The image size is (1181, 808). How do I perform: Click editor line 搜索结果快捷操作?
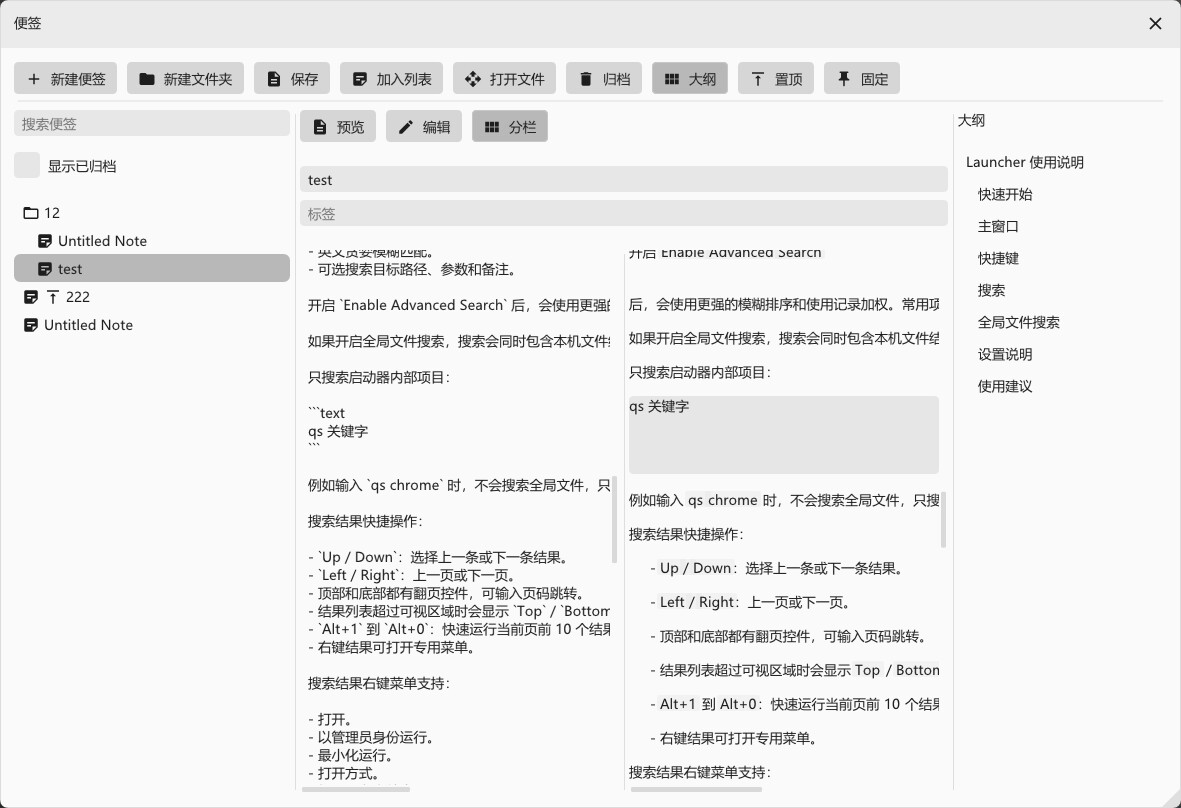[x=365, y=521]
